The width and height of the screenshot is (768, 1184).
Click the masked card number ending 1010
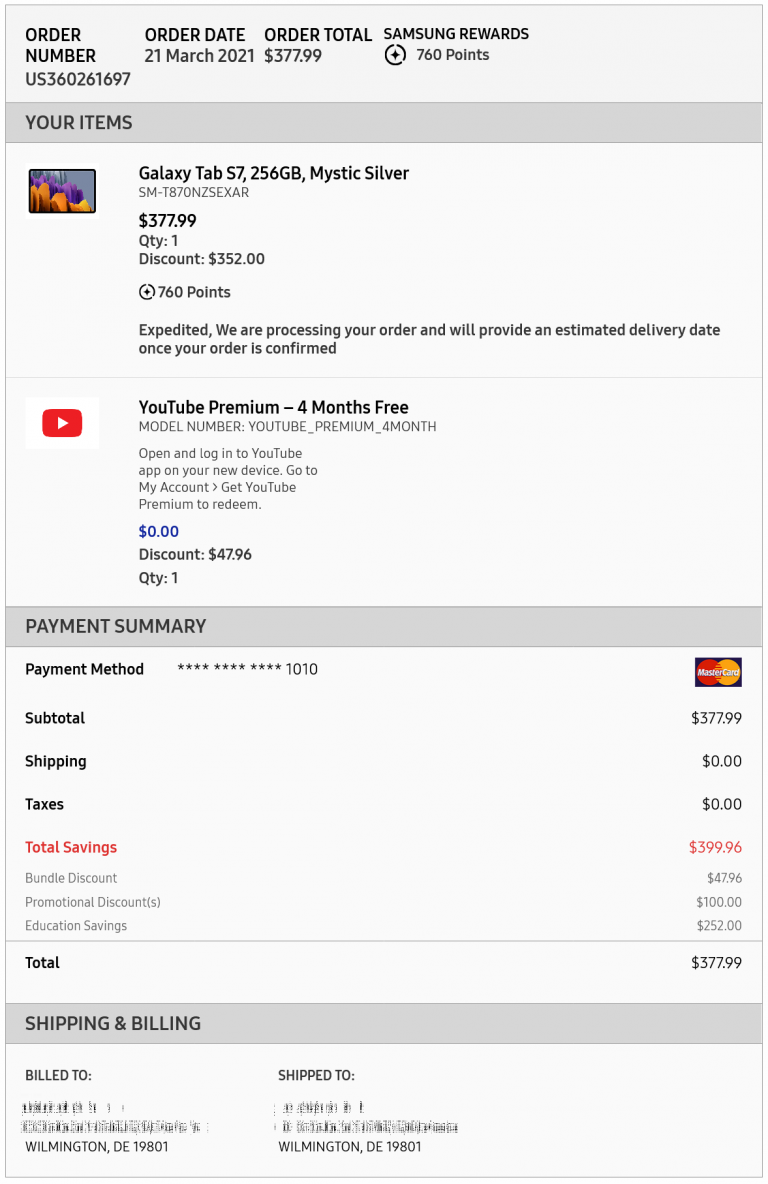[248, 669]
